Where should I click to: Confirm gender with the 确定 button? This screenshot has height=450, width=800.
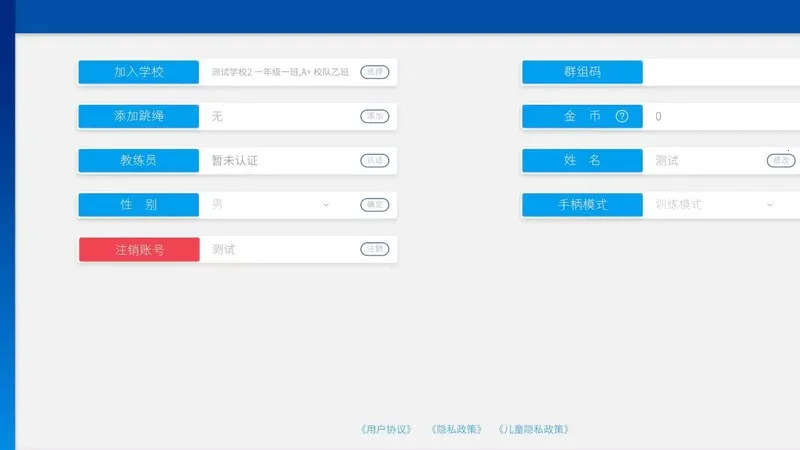[374, 205]
